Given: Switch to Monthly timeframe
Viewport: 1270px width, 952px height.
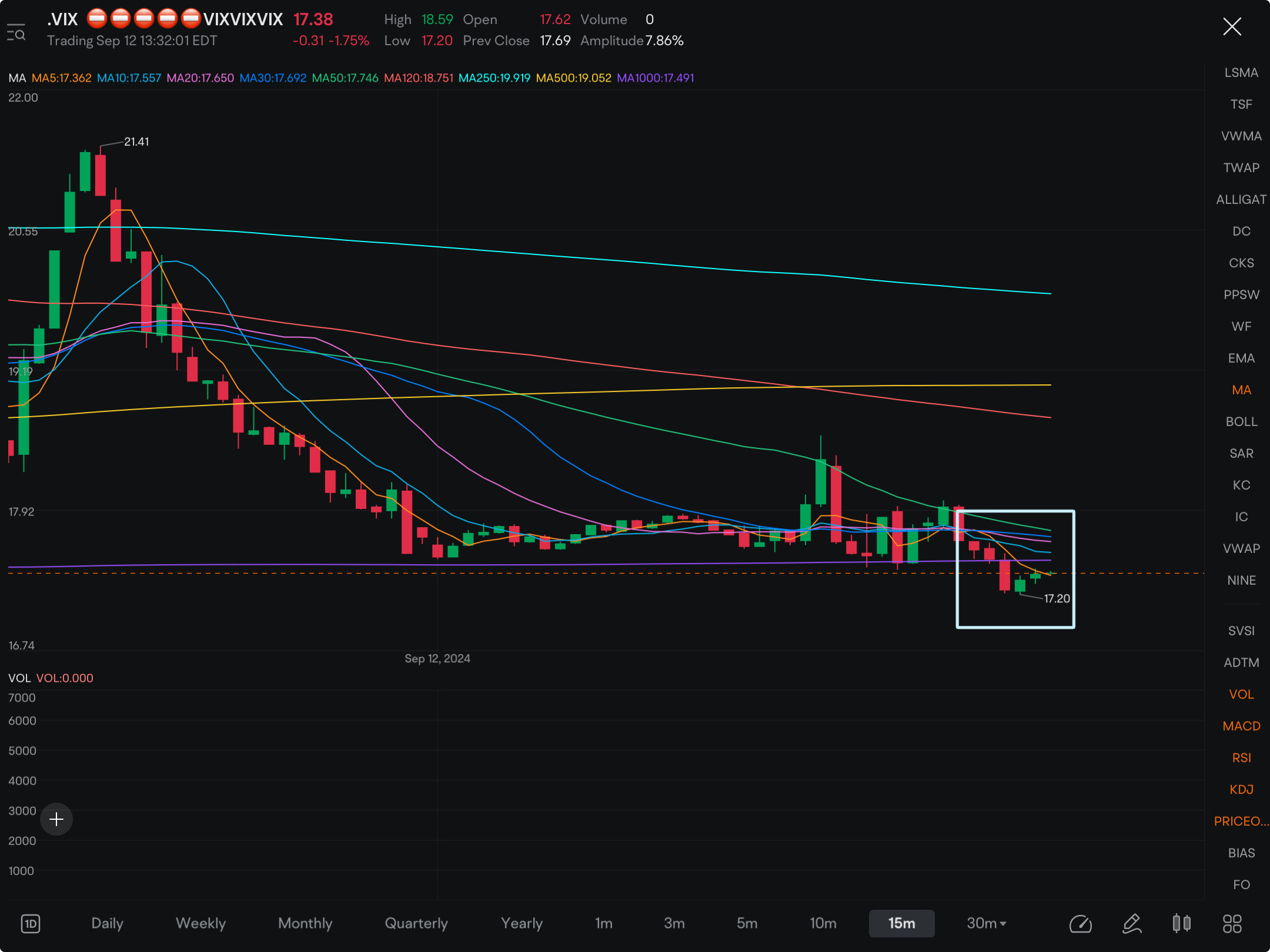Looking at the screenshot, I should pos(305,923).
